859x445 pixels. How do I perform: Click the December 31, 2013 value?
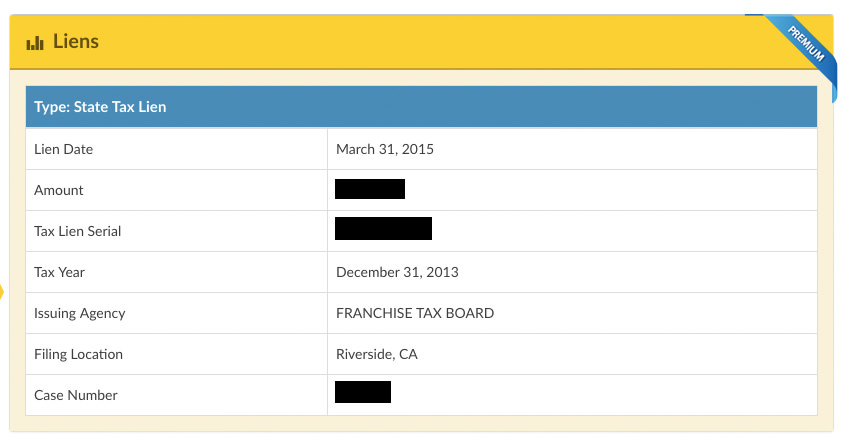point(397,272)
